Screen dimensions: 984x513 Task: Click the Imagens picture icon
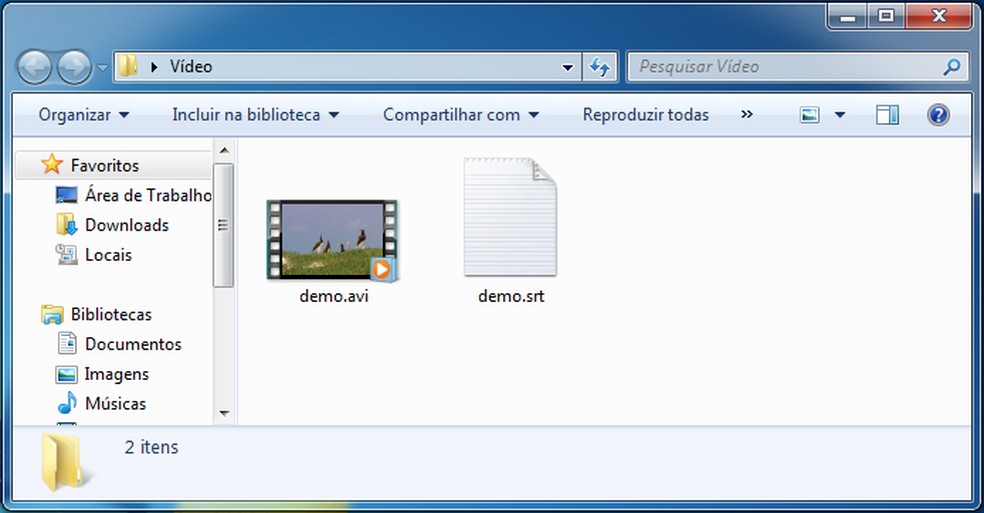67,374
